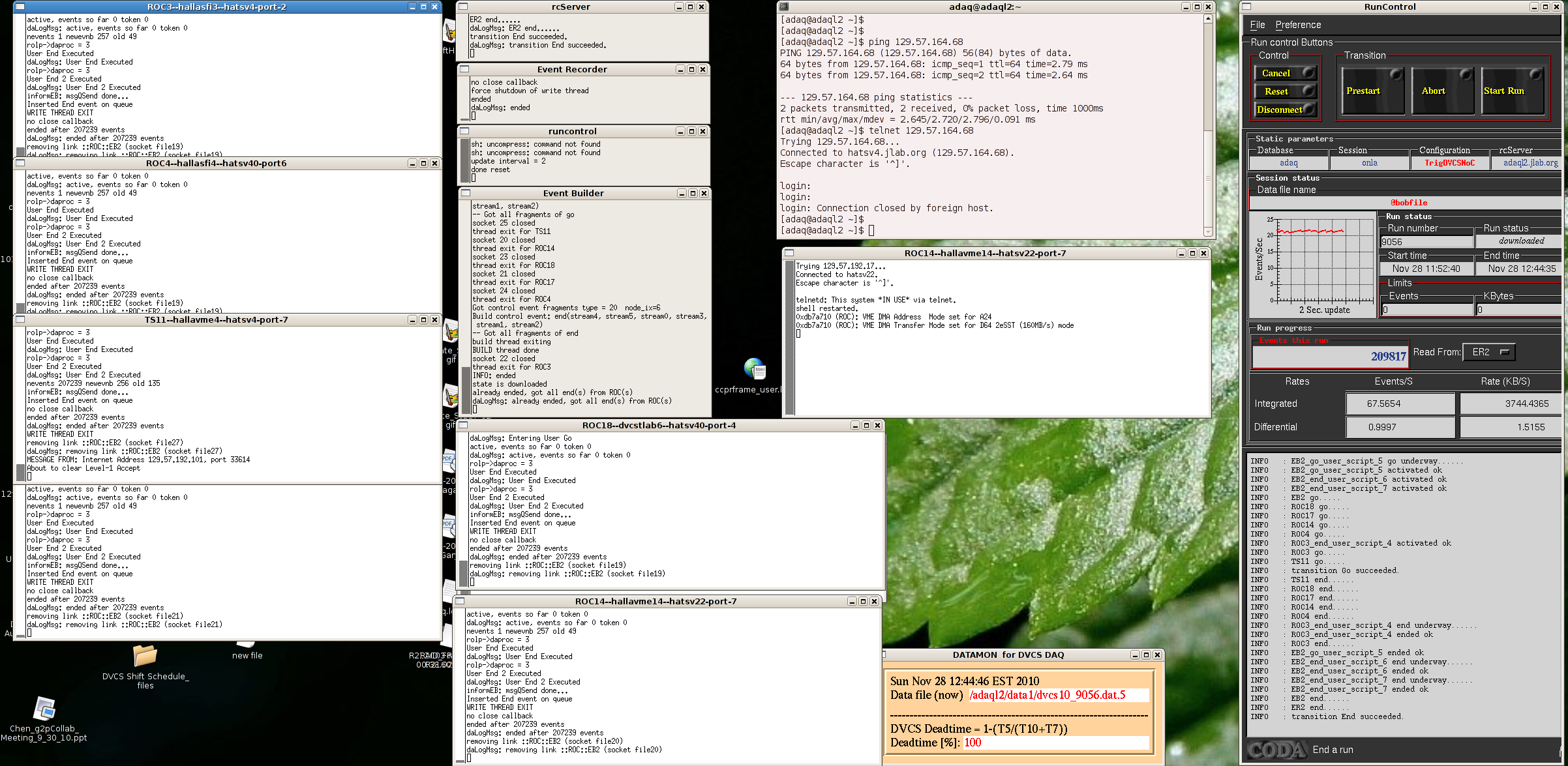Maximize the Event Builder window
1568x766 pixels.
coord(693,193)
